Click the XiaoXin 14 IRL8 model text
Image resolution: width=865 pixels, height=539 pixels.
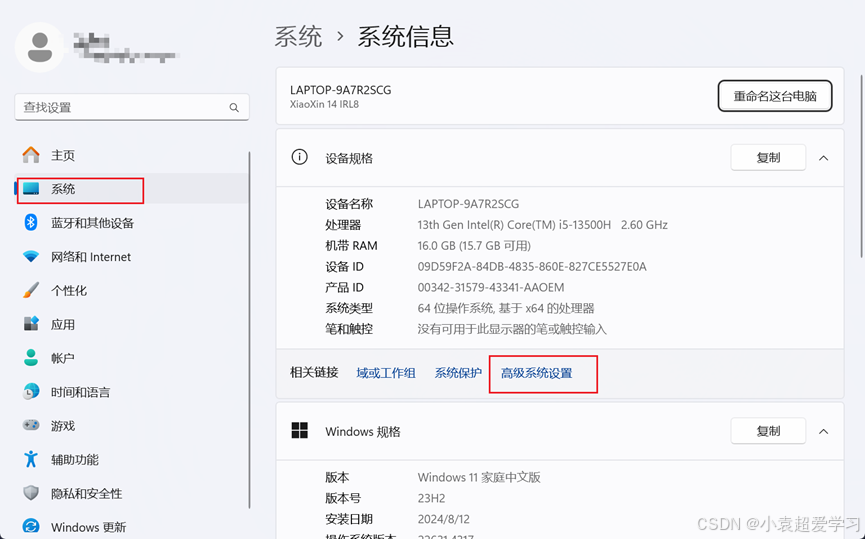[324, 104]
